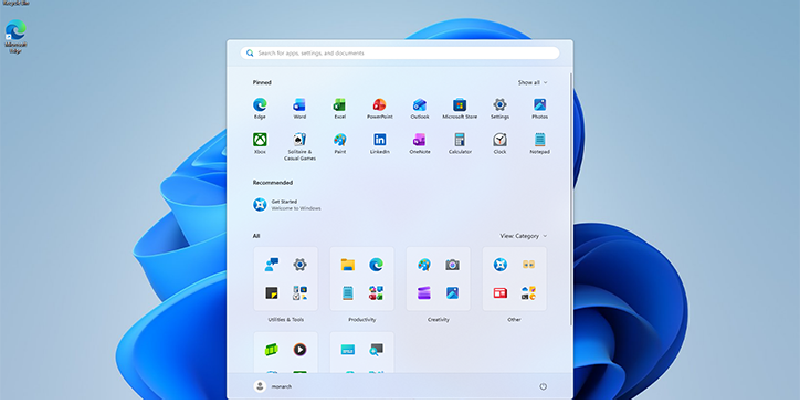
Task: Open the red News icon in Other group
Action: click(500, 293)
